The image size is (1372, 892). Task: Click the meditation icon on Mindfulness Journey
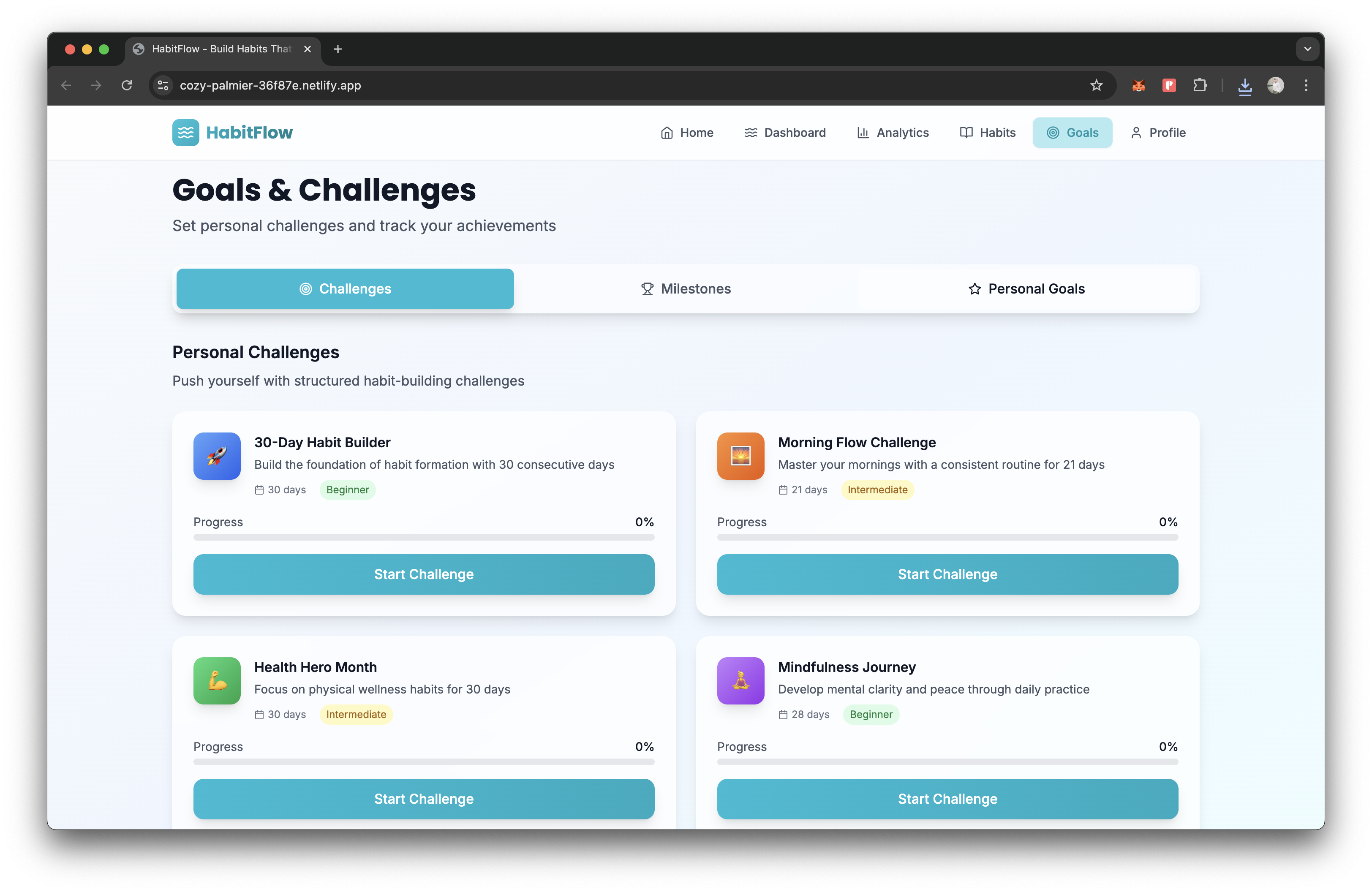(741, 680)
